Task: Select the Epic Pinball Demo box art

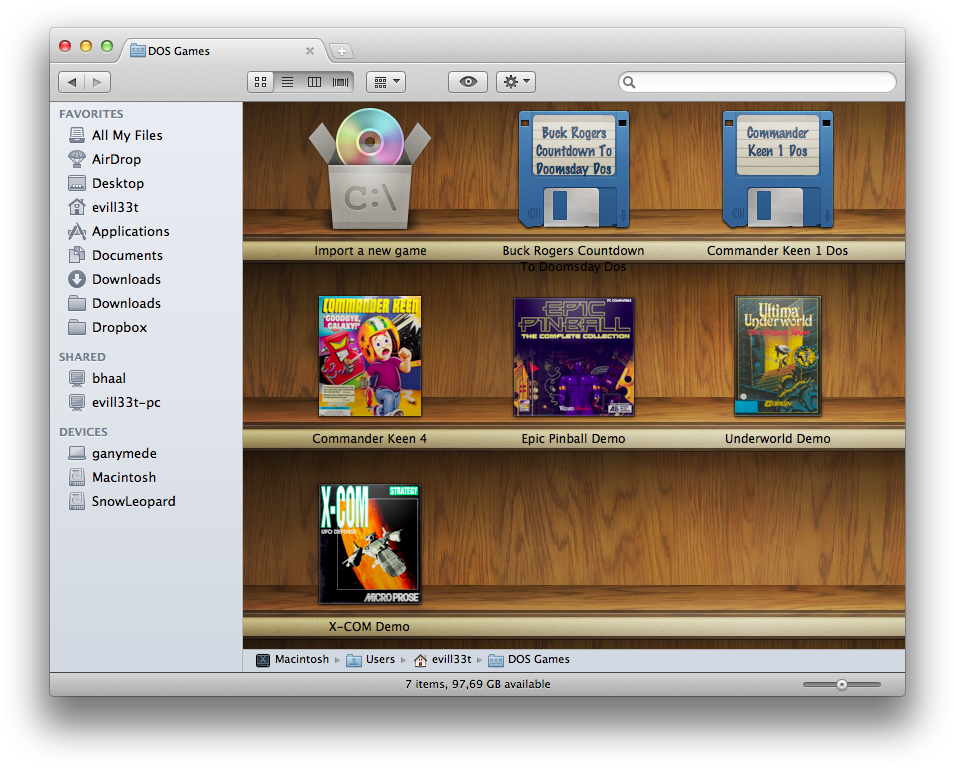Action: point(574,356)
